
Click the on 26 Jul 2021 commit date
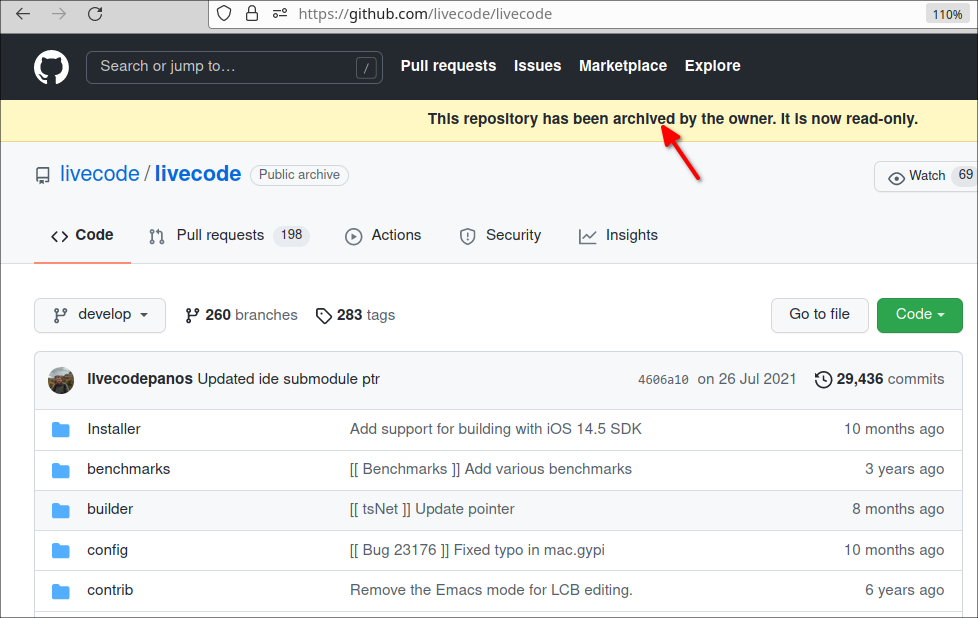(x=747, y=379)
